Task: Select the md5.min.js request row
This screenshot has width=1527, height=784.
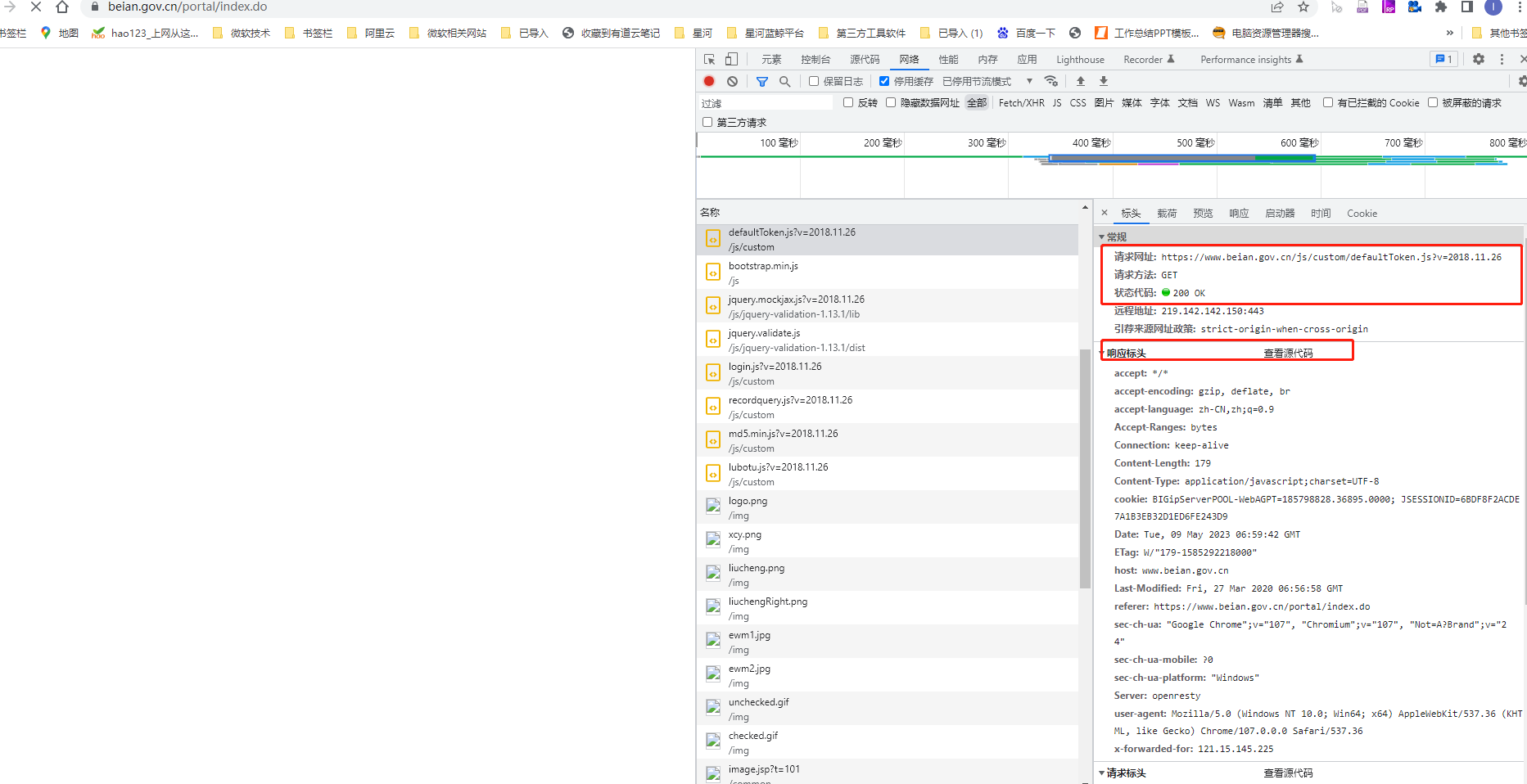Action: tap(888, 440)
